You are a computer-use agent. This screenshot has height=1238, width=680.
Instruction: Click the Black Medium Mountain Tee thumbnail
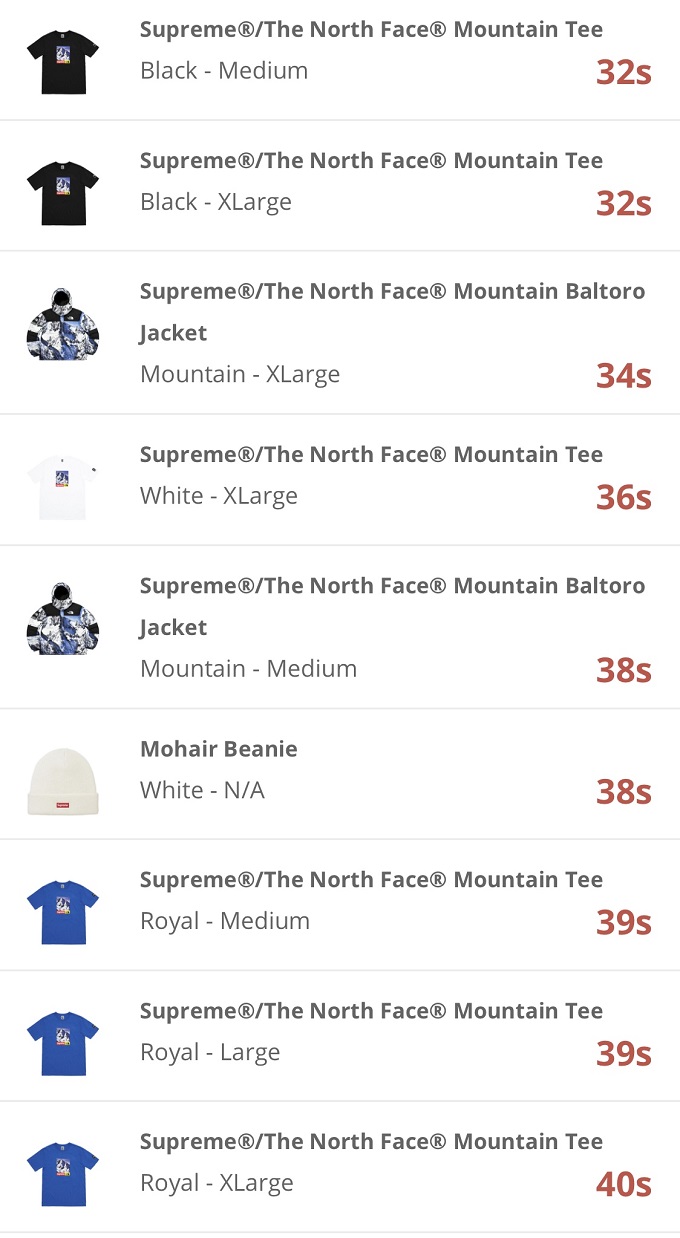[62, 62]
